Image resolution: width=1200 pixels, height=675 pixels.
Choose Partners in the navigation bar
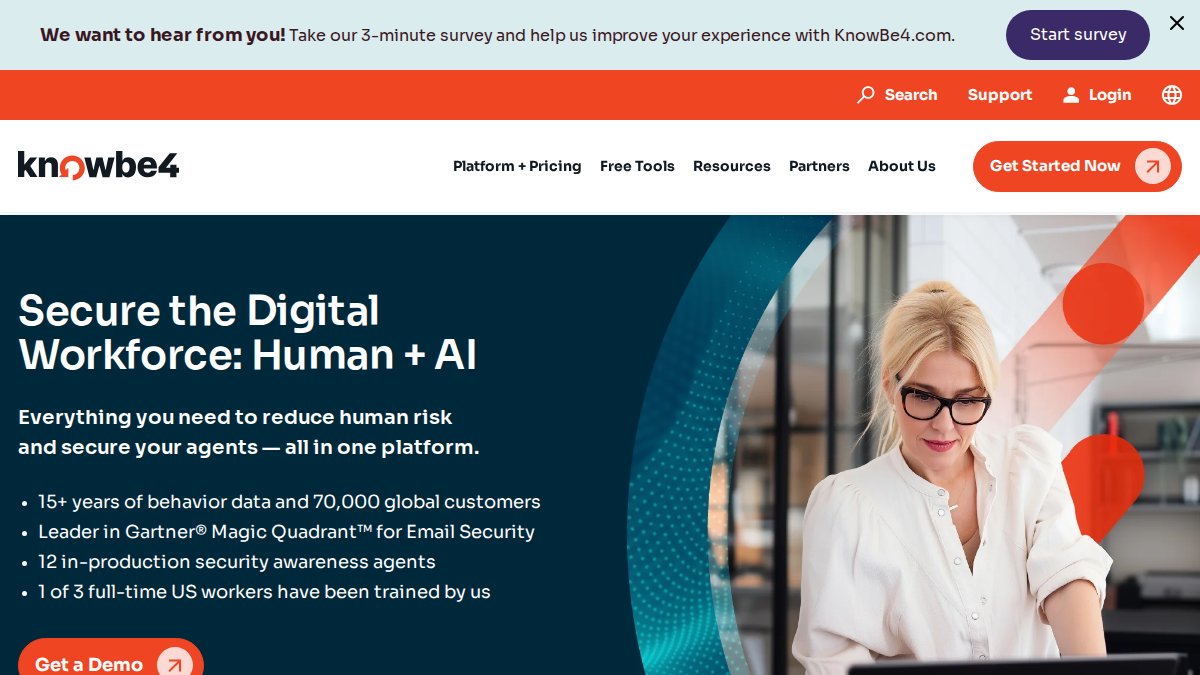[819, 166]
